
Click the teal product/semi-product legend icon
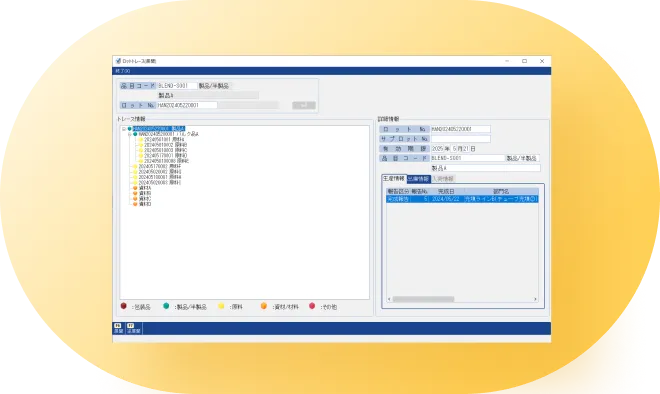click(166, 306)
